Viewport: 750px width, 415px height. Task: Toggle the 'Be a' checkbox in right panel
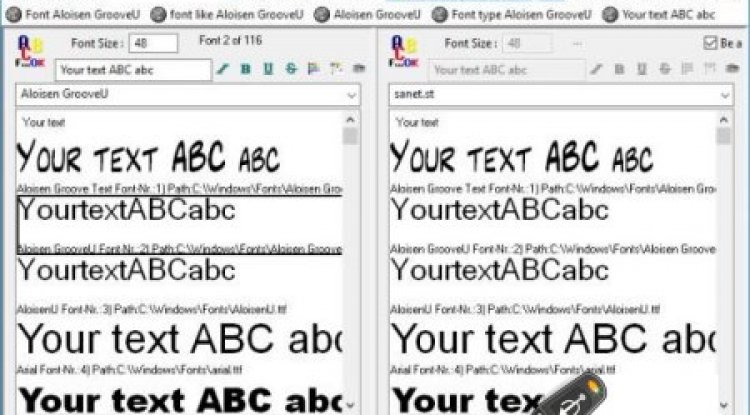[710, 43]
